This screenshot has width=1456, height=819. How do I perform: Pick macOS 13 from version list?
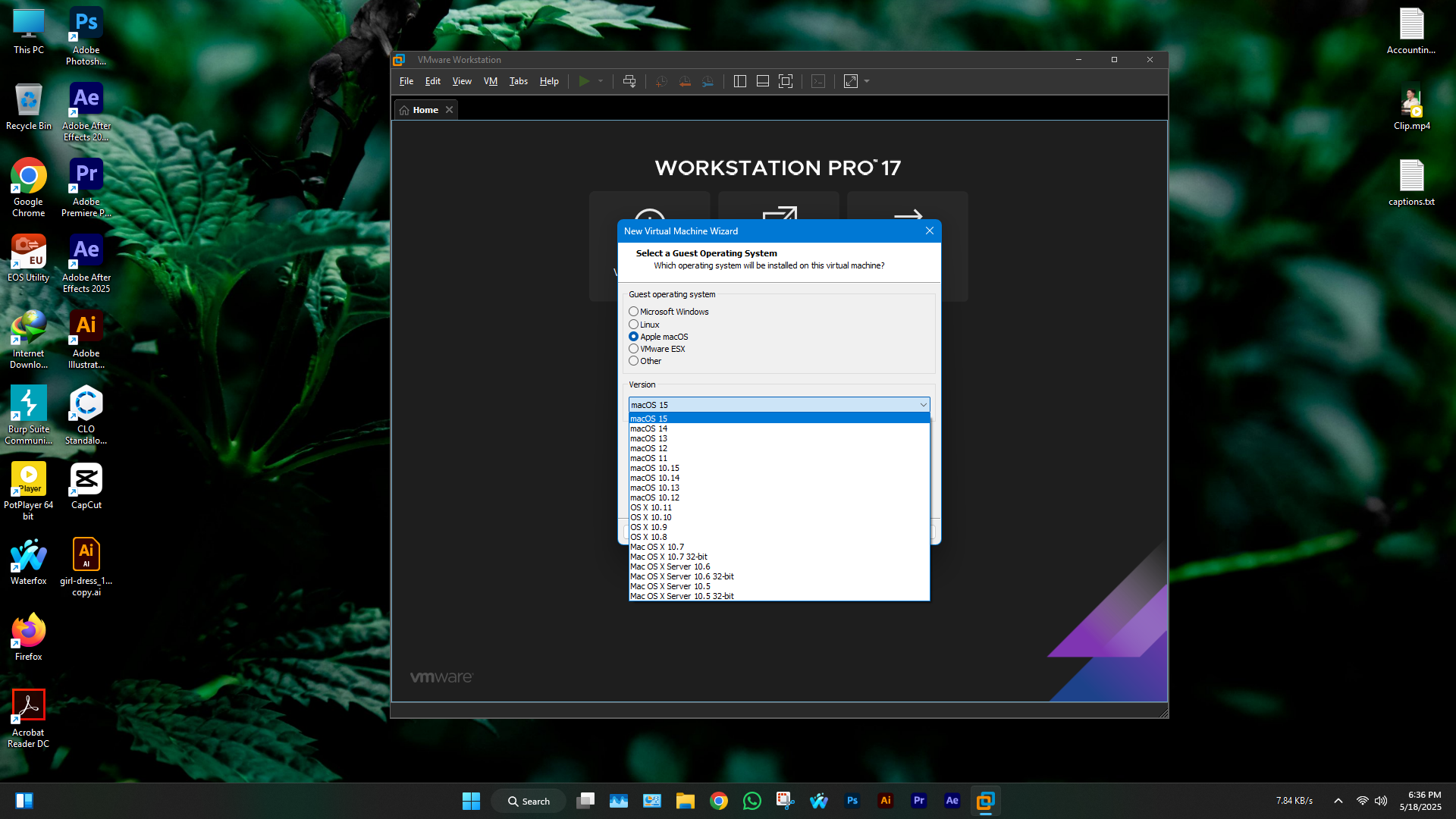tap(648, 438)
